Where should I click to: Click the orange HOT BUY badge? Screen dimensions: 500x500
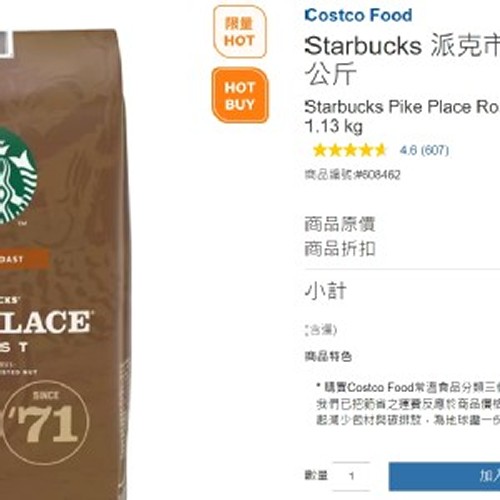(240, 95)
